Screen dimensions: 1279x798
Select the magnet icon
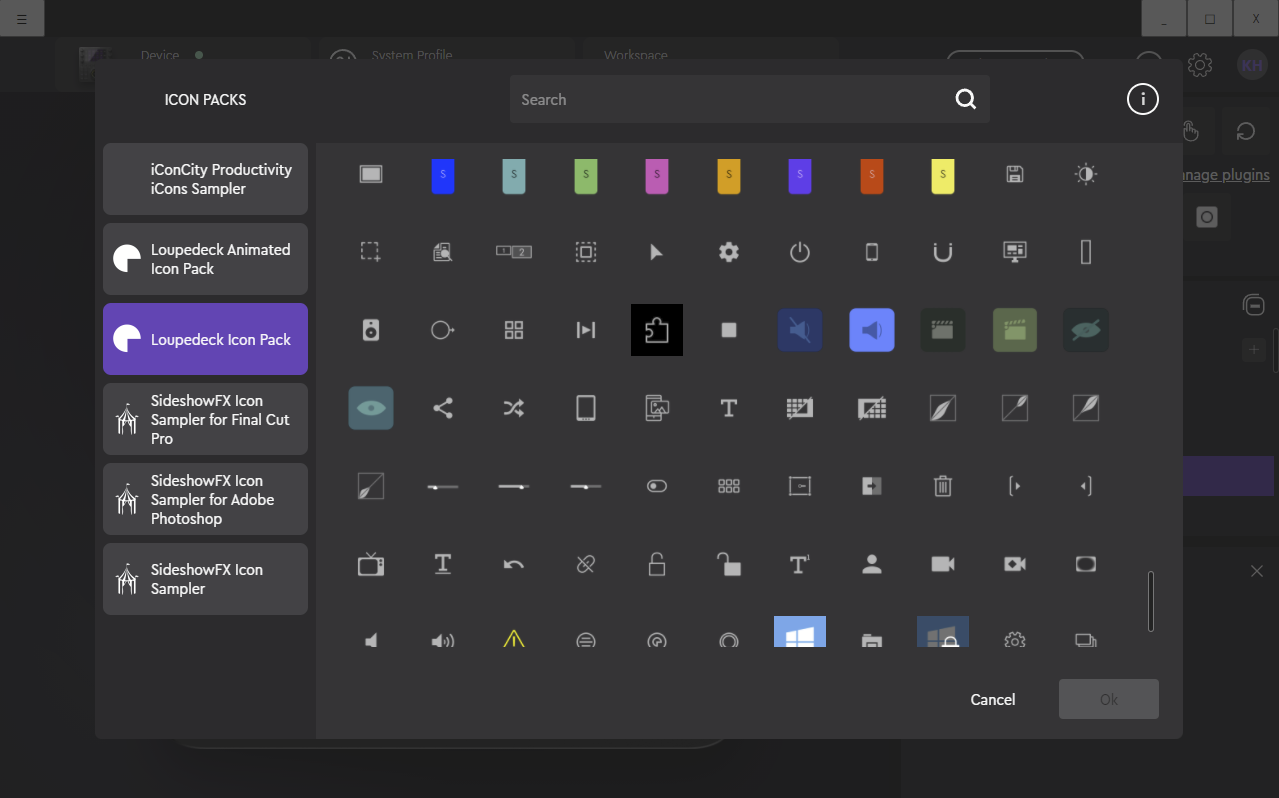click(x=942, y=252)
